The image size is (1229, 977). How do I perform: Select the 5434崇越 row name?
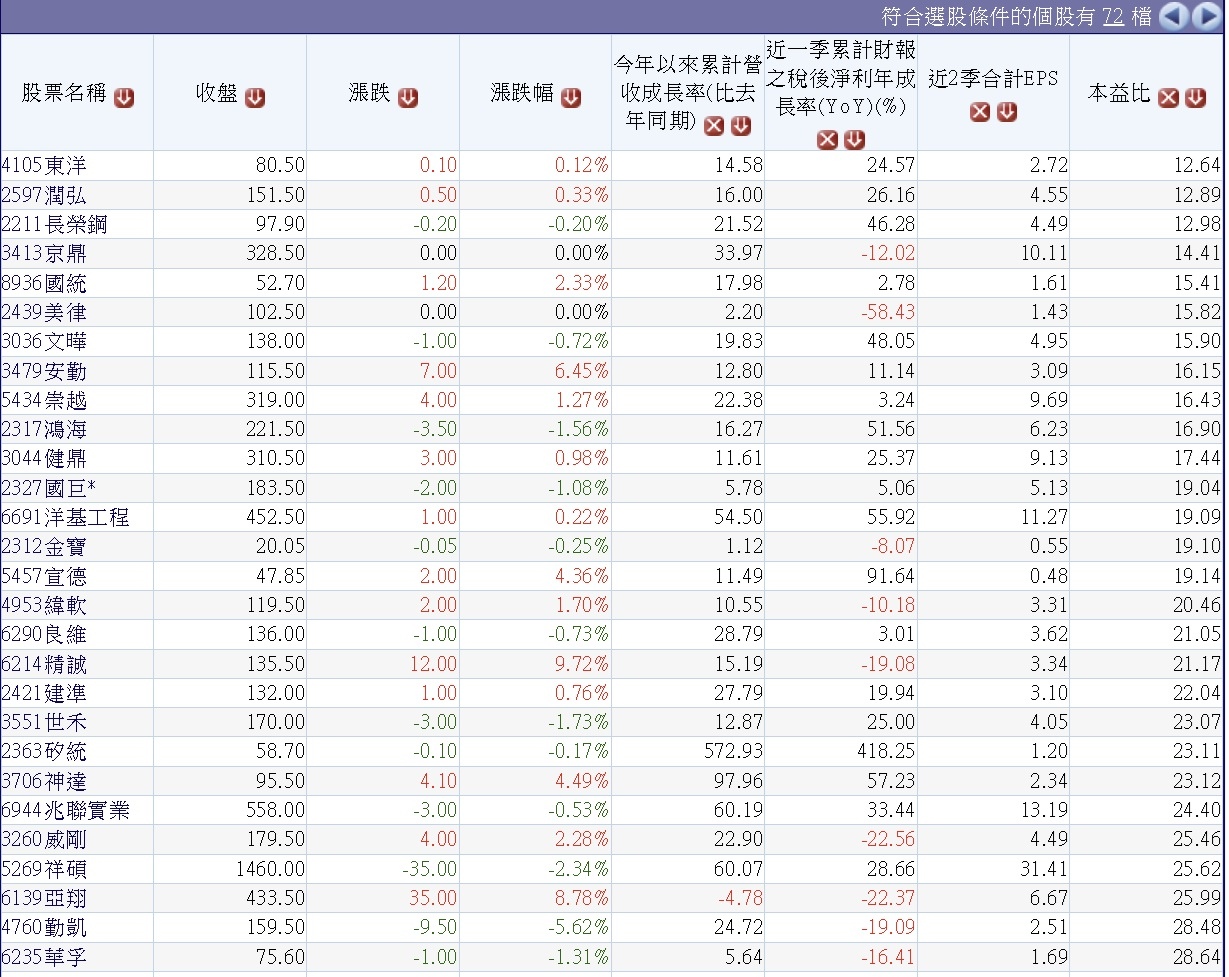coord(44,400)
